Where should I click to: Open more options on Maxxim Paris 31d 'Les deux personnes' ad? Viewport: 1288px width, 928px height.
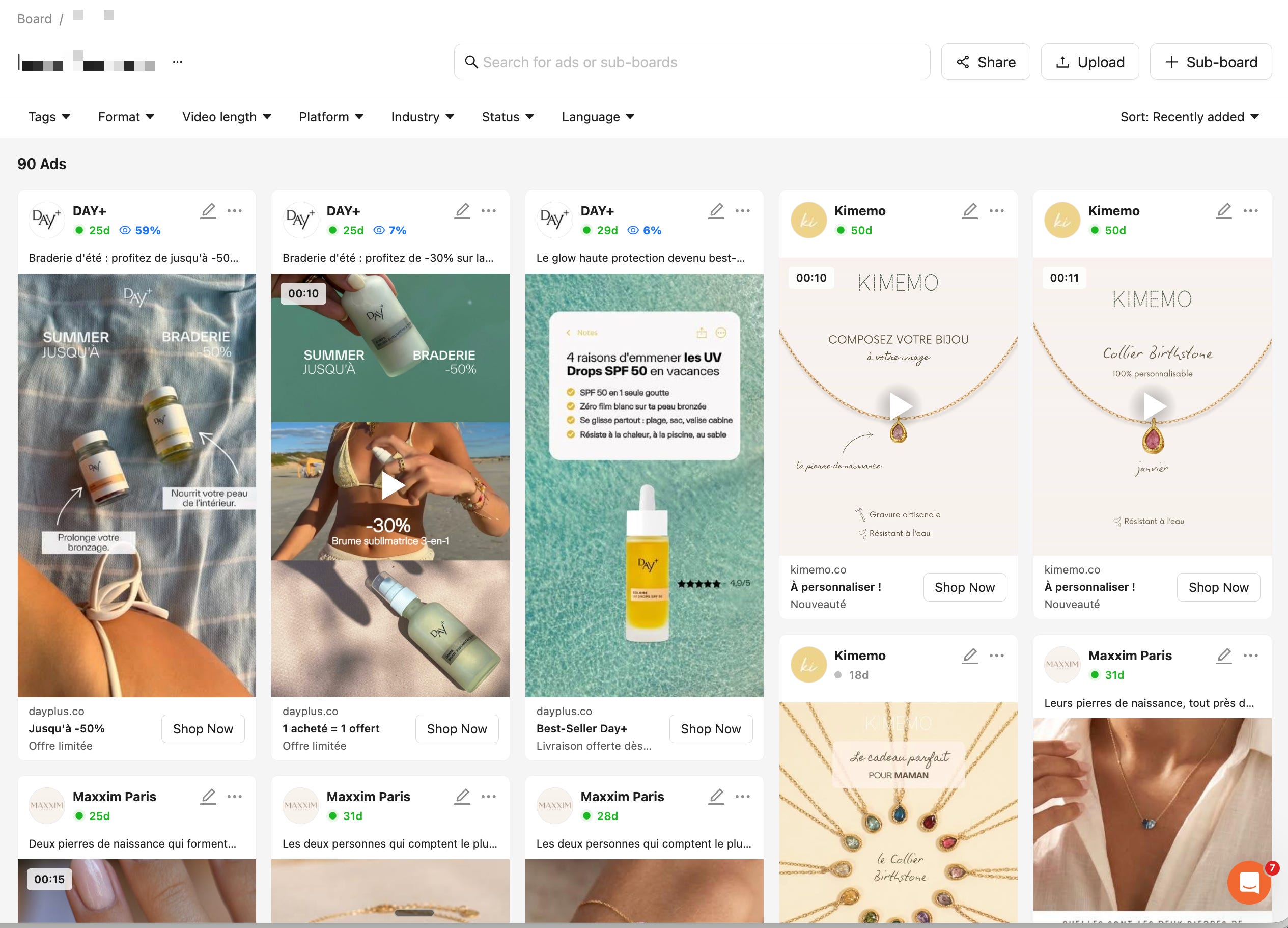pos(488,797)
